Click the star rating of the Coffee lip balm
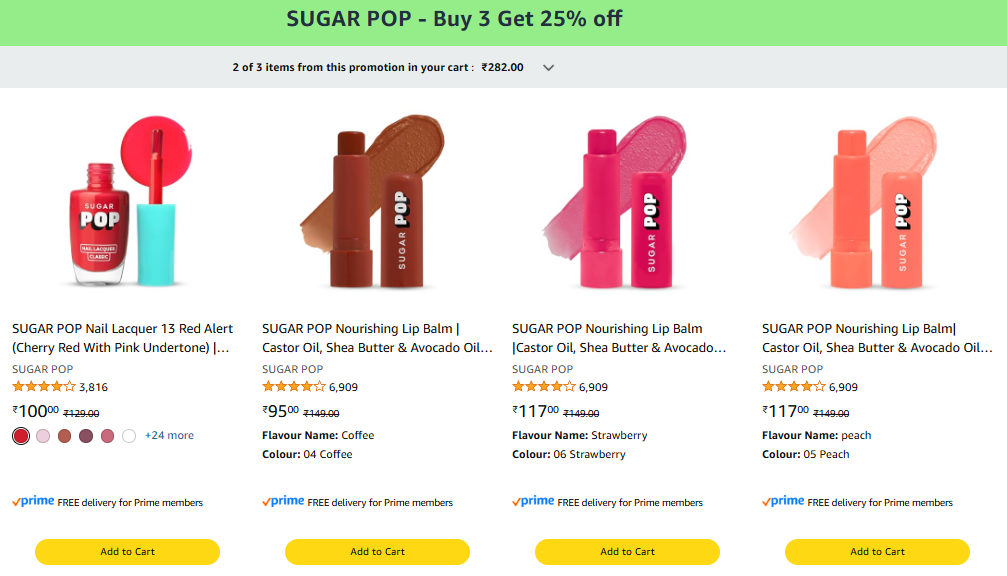 coord(294,387)
